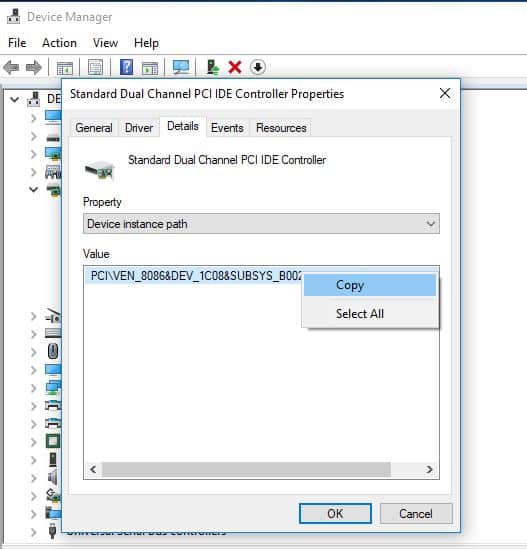
Task: Expand the chevron beside the mouse icon
Action: [x=33, y=352]
